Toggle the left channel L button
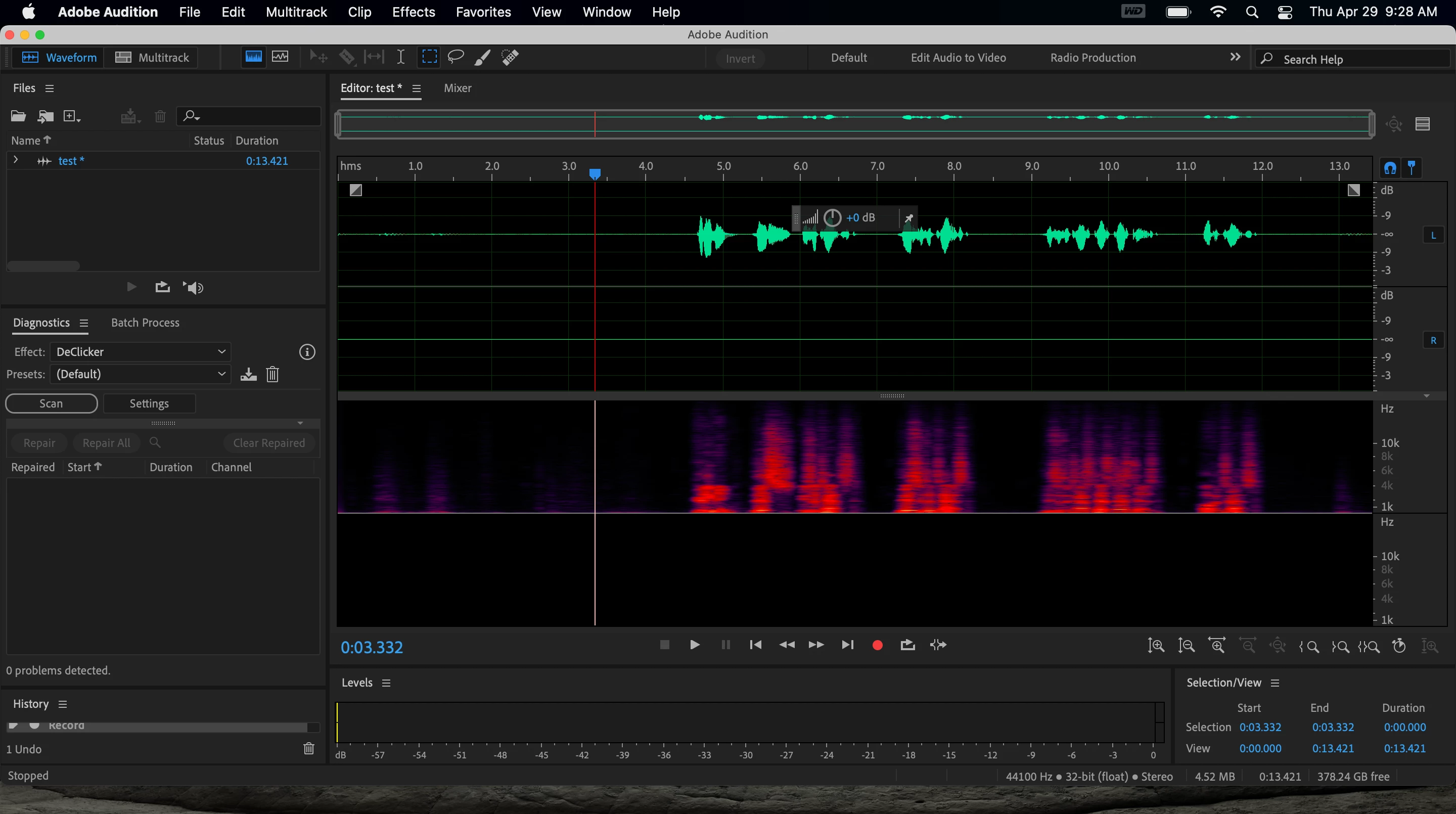 coord(1433,235)
